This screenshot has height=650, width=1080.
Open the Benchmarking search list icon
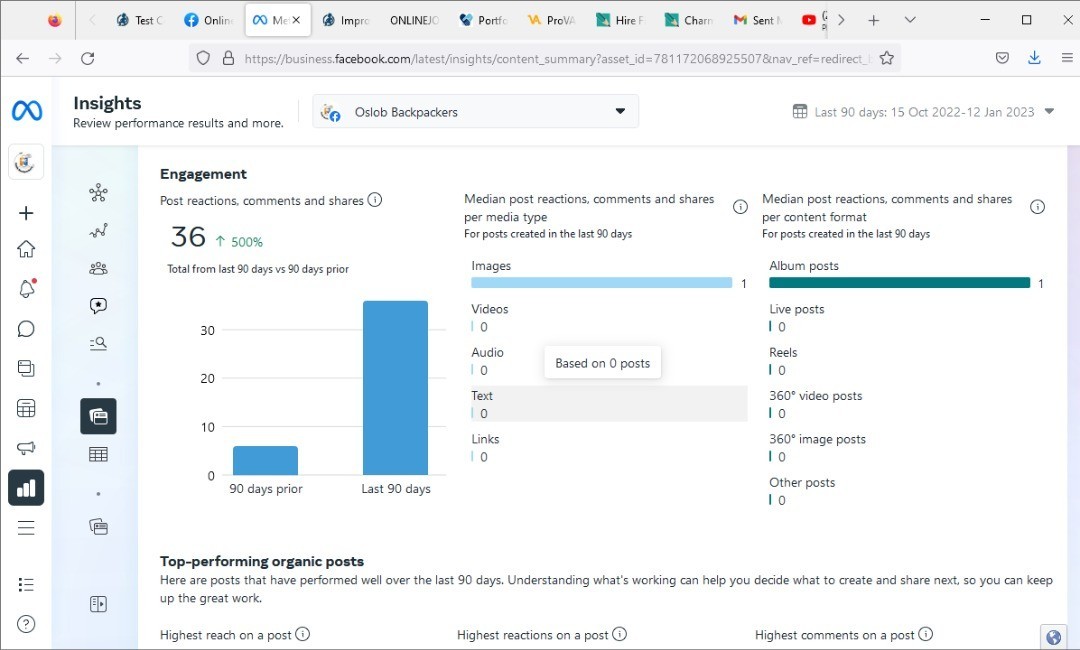(98, 343)
